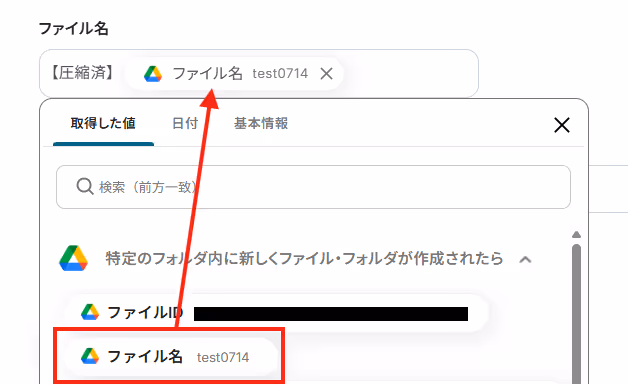Open the 日付 tab
628x385 pixels.
coord(185,123)
